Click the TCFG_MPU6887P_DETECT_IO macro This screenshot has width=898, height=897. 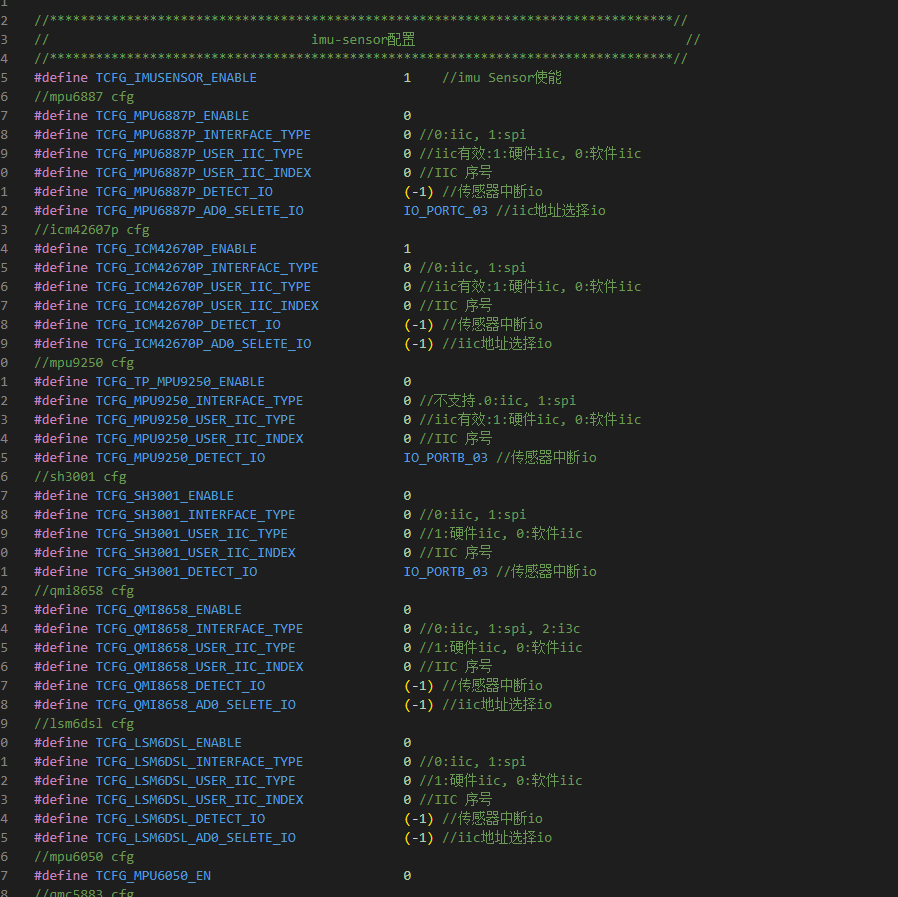click(184, 191)
